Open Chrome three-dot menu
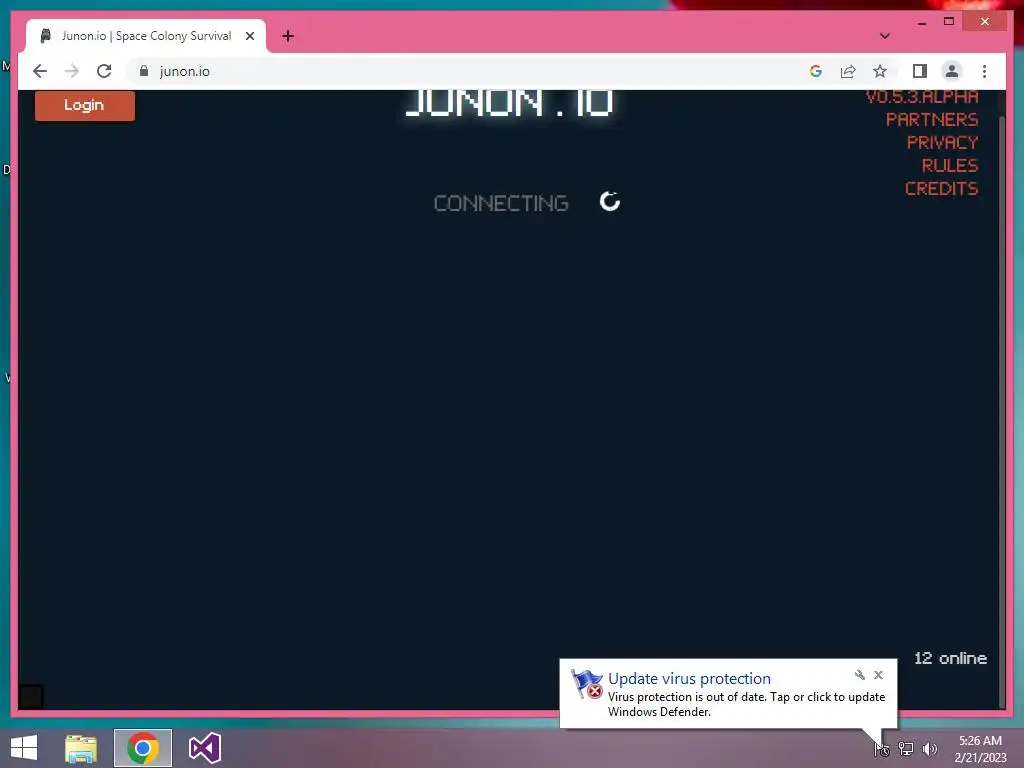 tap(984, 71)
